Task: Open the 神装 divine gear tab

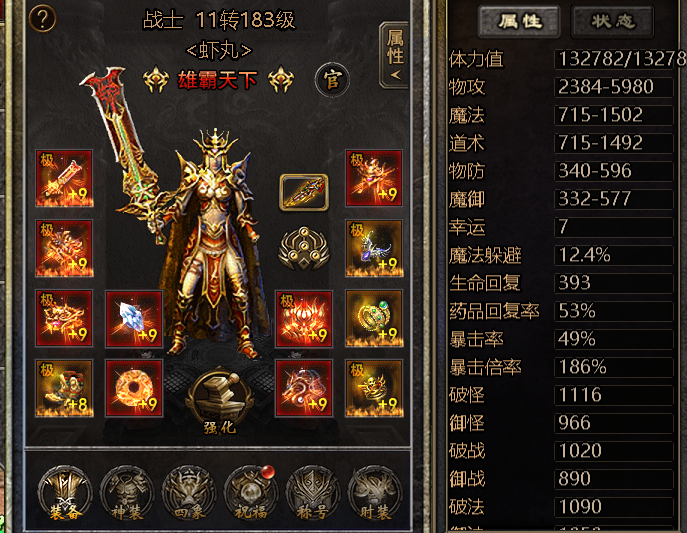Action: 127,494
